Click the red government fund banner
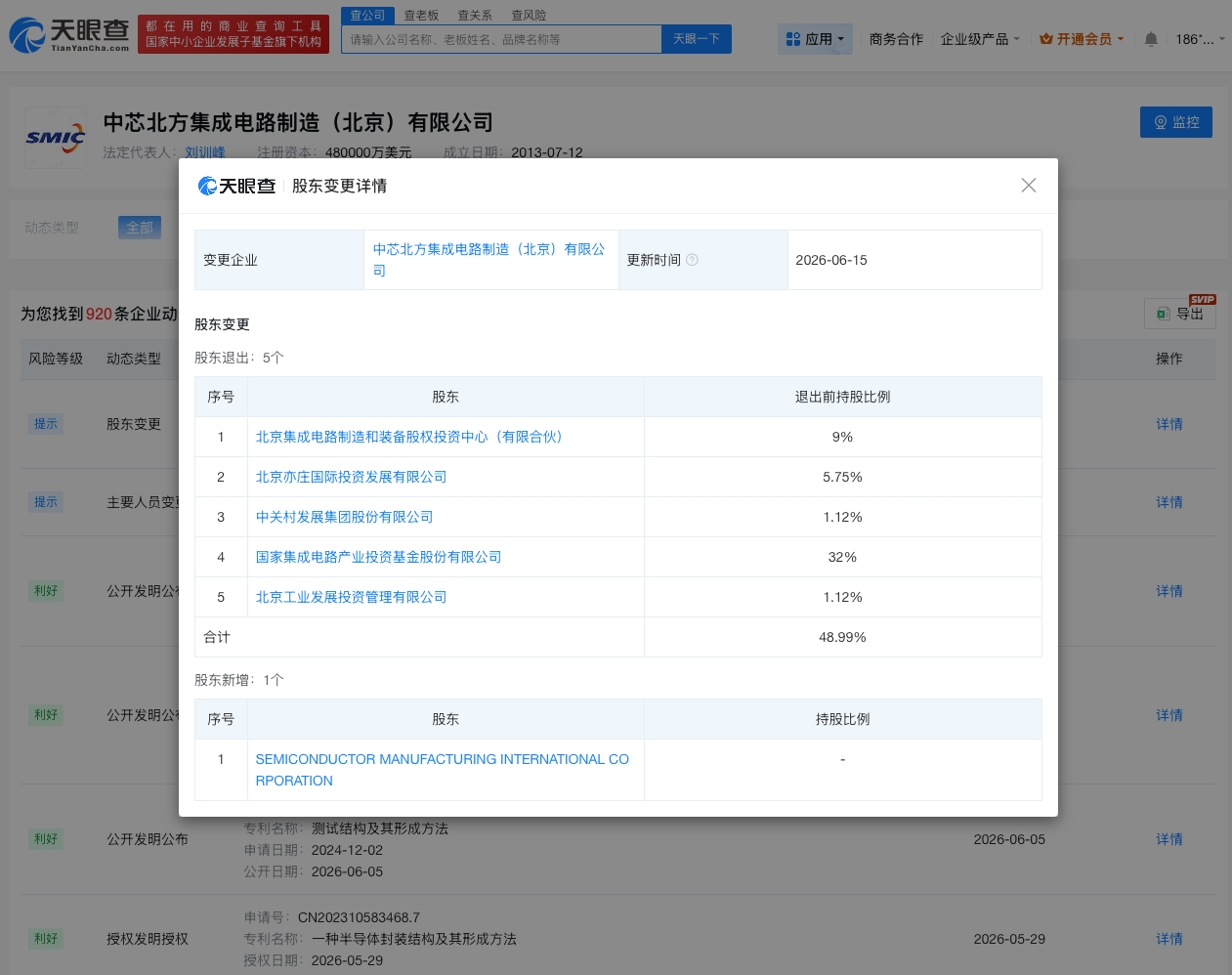Viewport: 1232px width, 975px height. [234, 34]
